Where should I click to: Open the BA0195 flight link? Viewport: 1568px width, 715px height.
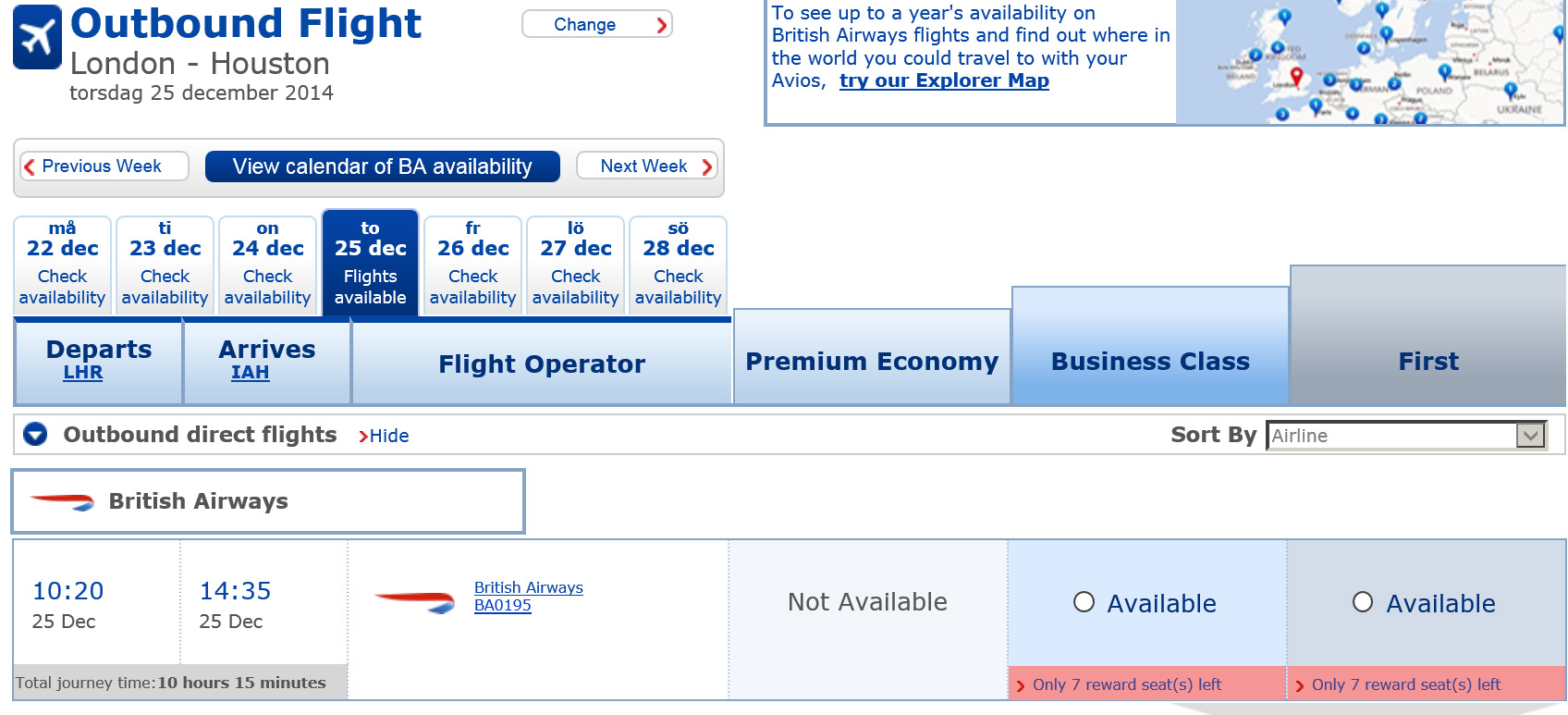[x=502, y=606]
